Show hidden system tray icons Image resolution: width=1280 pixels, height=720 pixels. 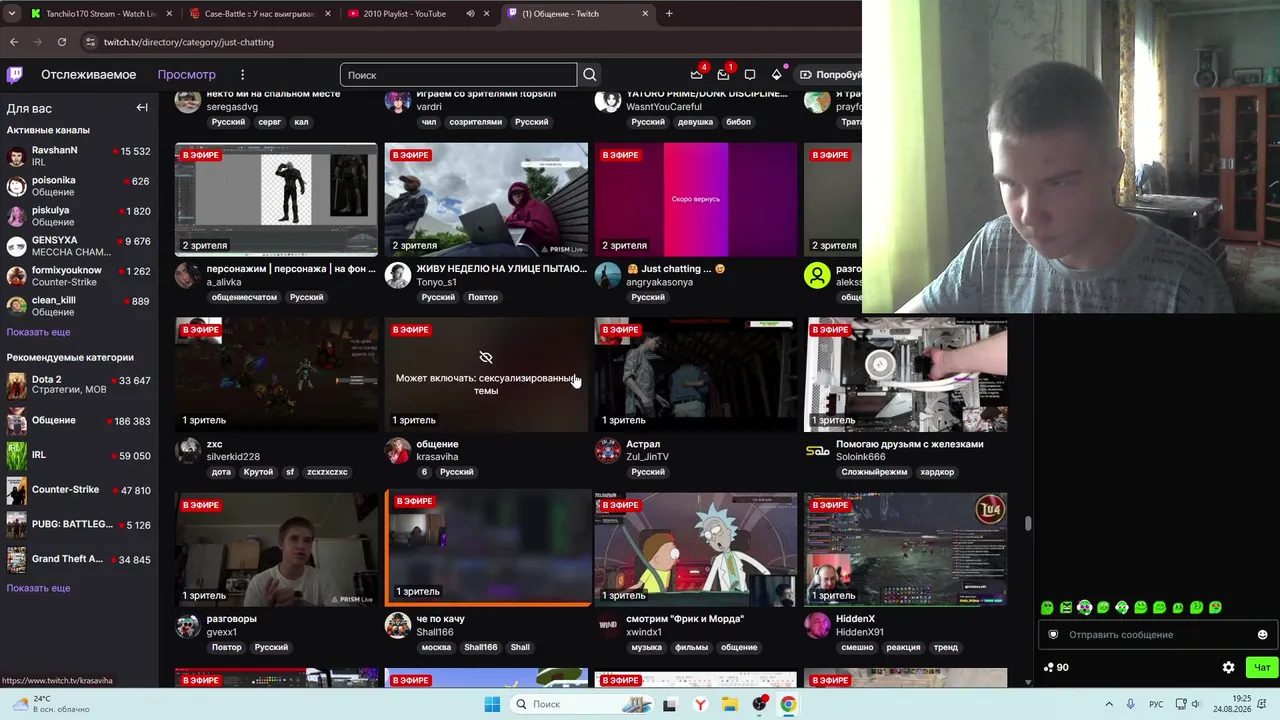pyautogui.click(x=1109, y=704)
